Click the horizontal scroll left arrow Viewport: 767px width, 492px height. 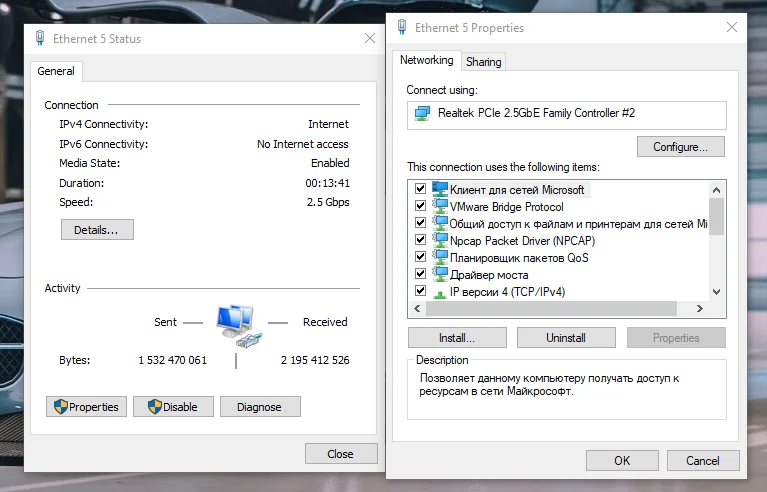417,308
